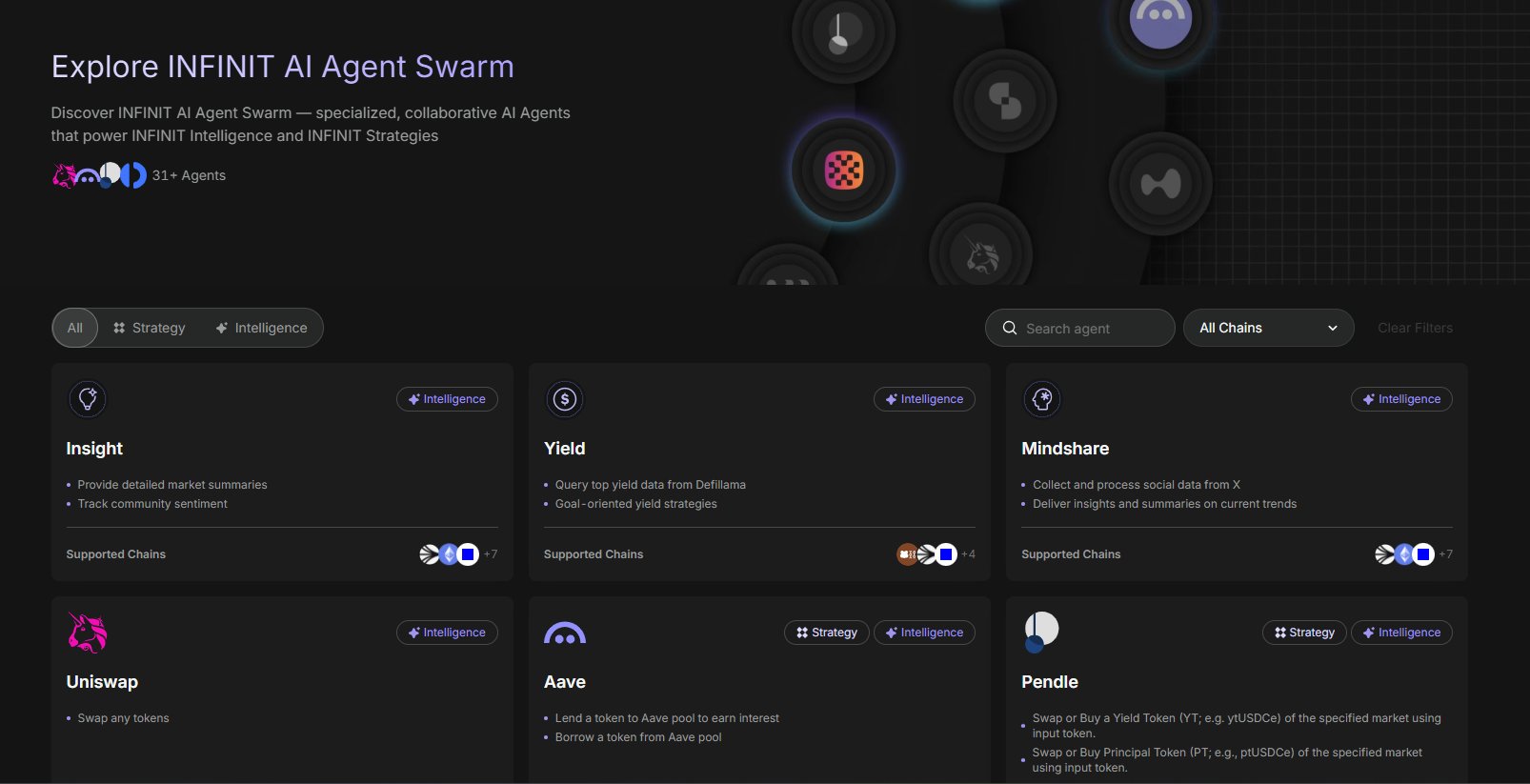
Task: Open the Aave agent title
Action: click(x=565, y=682)
